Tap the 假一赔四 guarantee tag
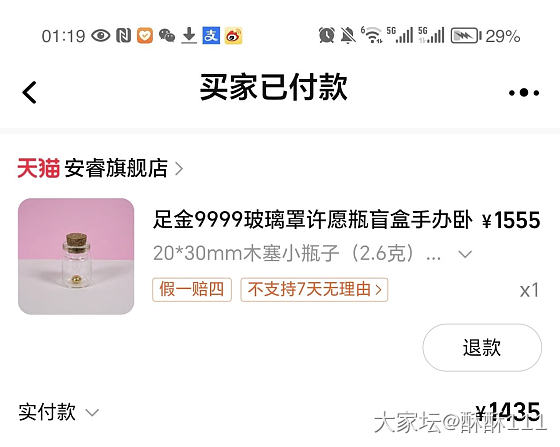This screenshot has width=560, height=447. tap(192, 290)
